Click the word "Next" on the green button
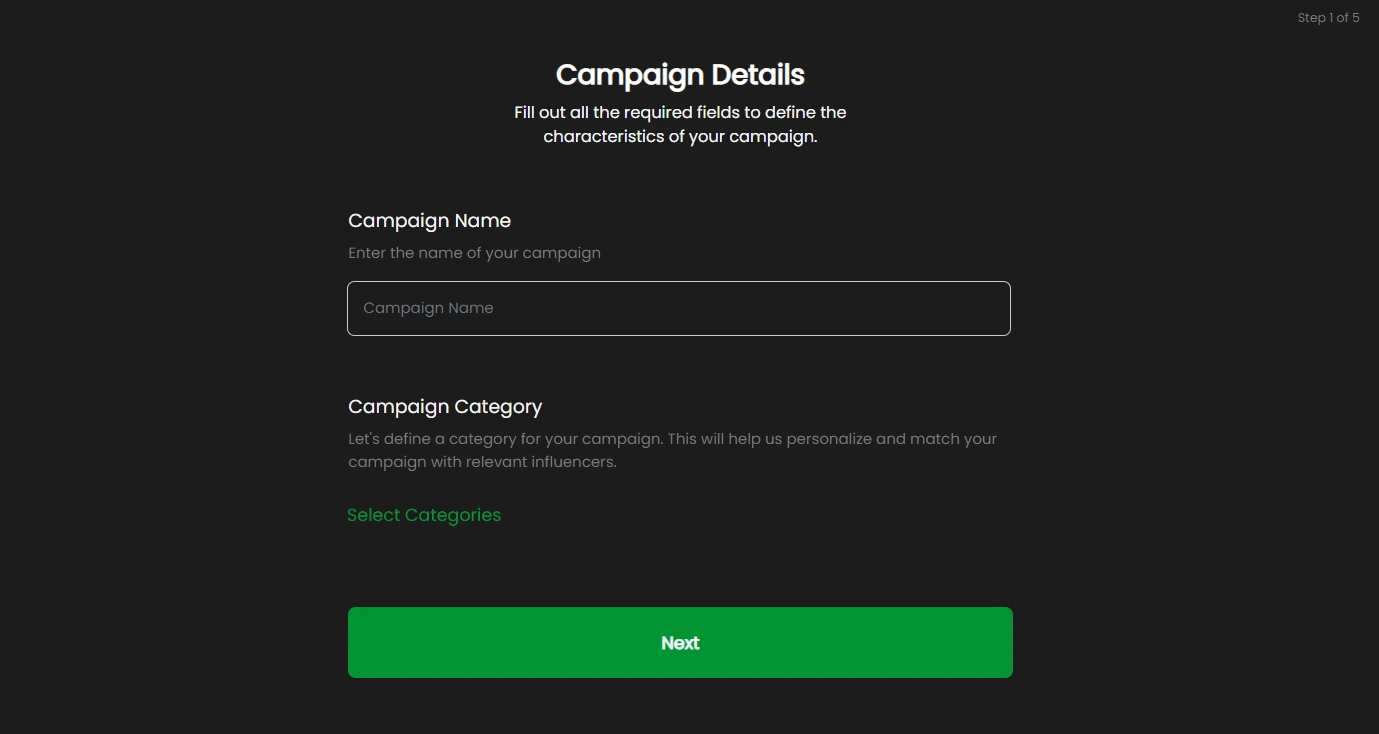The image size is (1379, 734). point(680,643)
